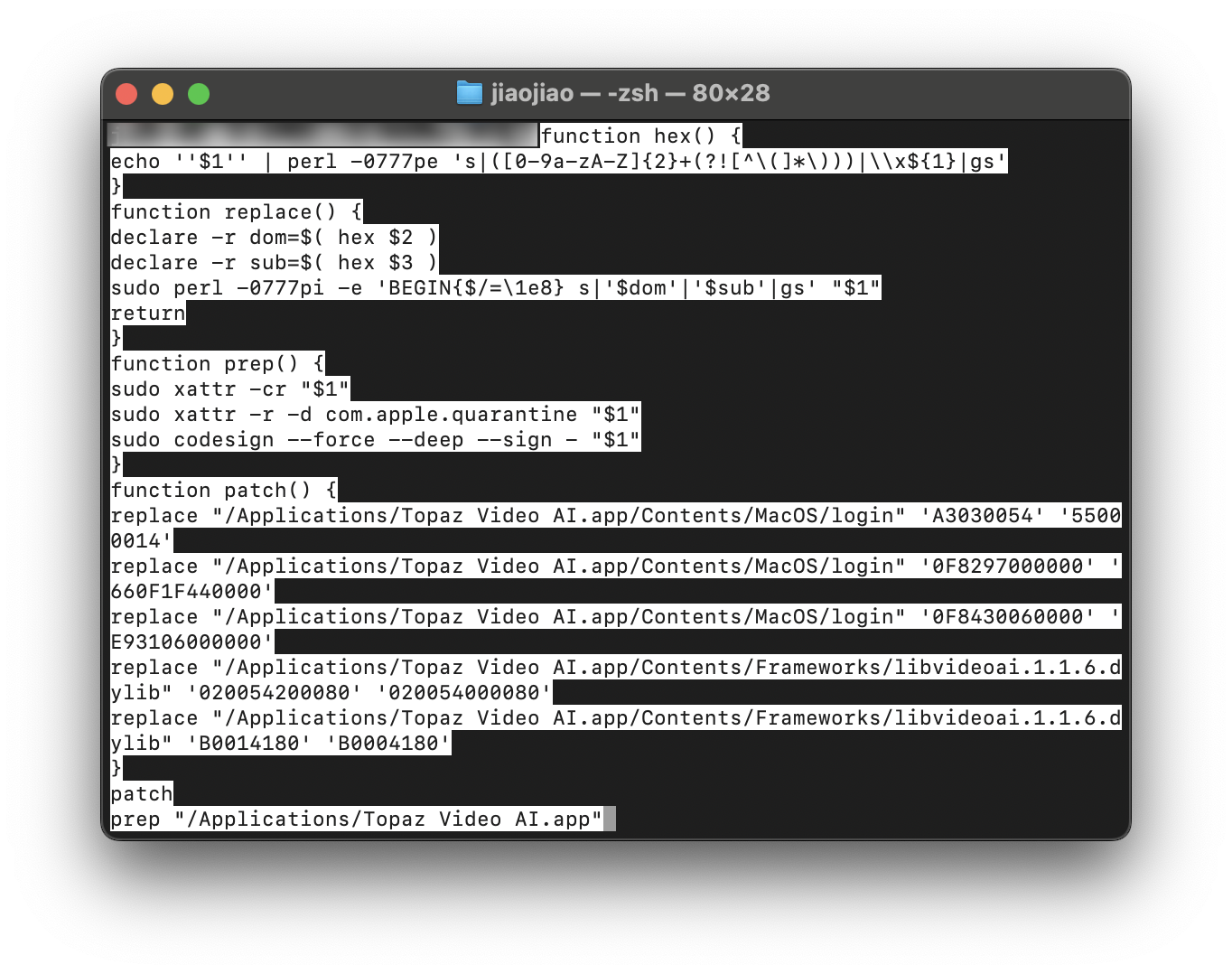Click the yellow minimize button
Viewport: 1232px width, 974px height.
(x=163, y=93)
